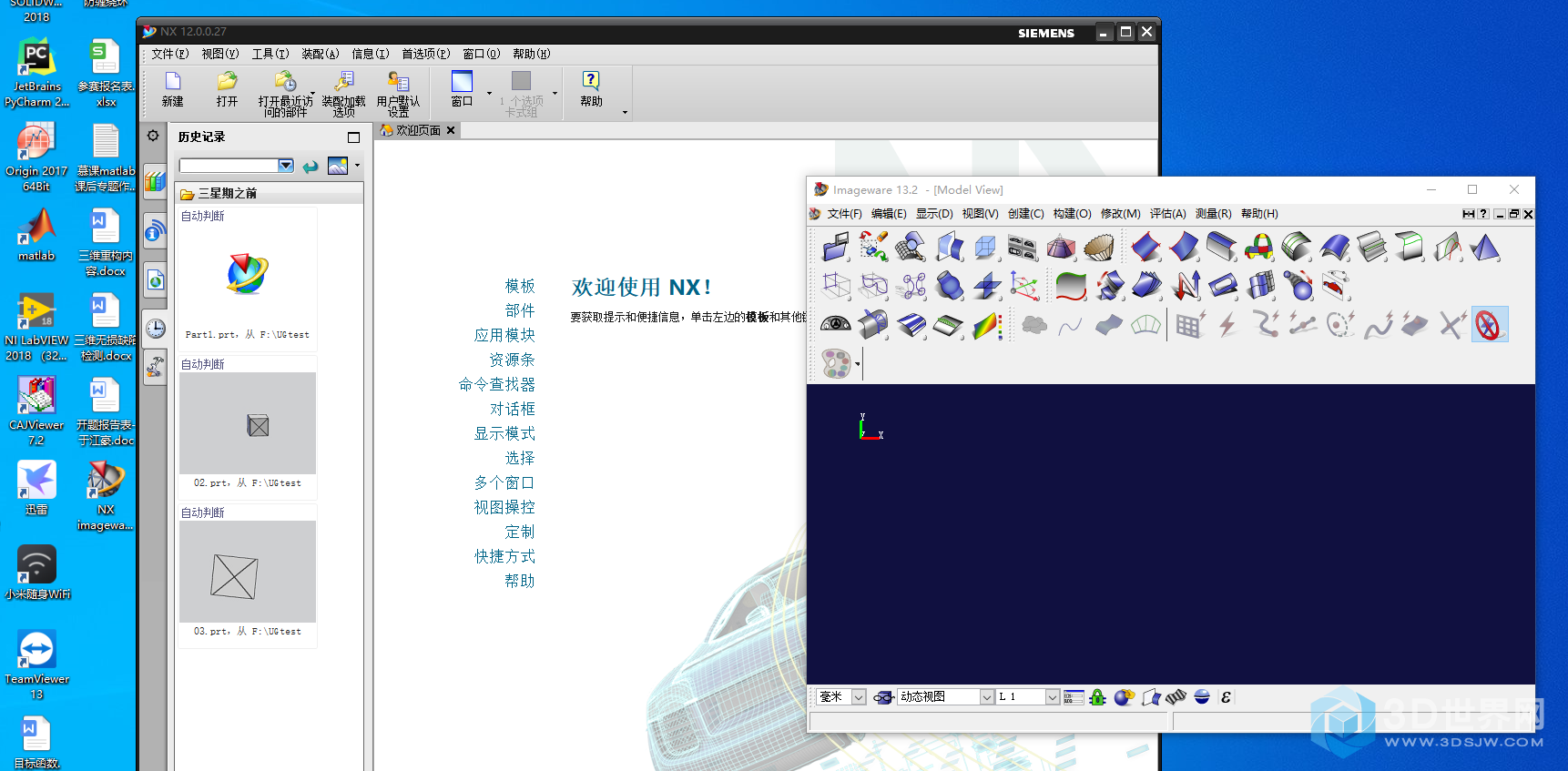Viewport: 1568px width, 771px height.
Task: Click the 窗口 window toolbar icon in NX
Action: pyautogui.click(x=463, y=89)
